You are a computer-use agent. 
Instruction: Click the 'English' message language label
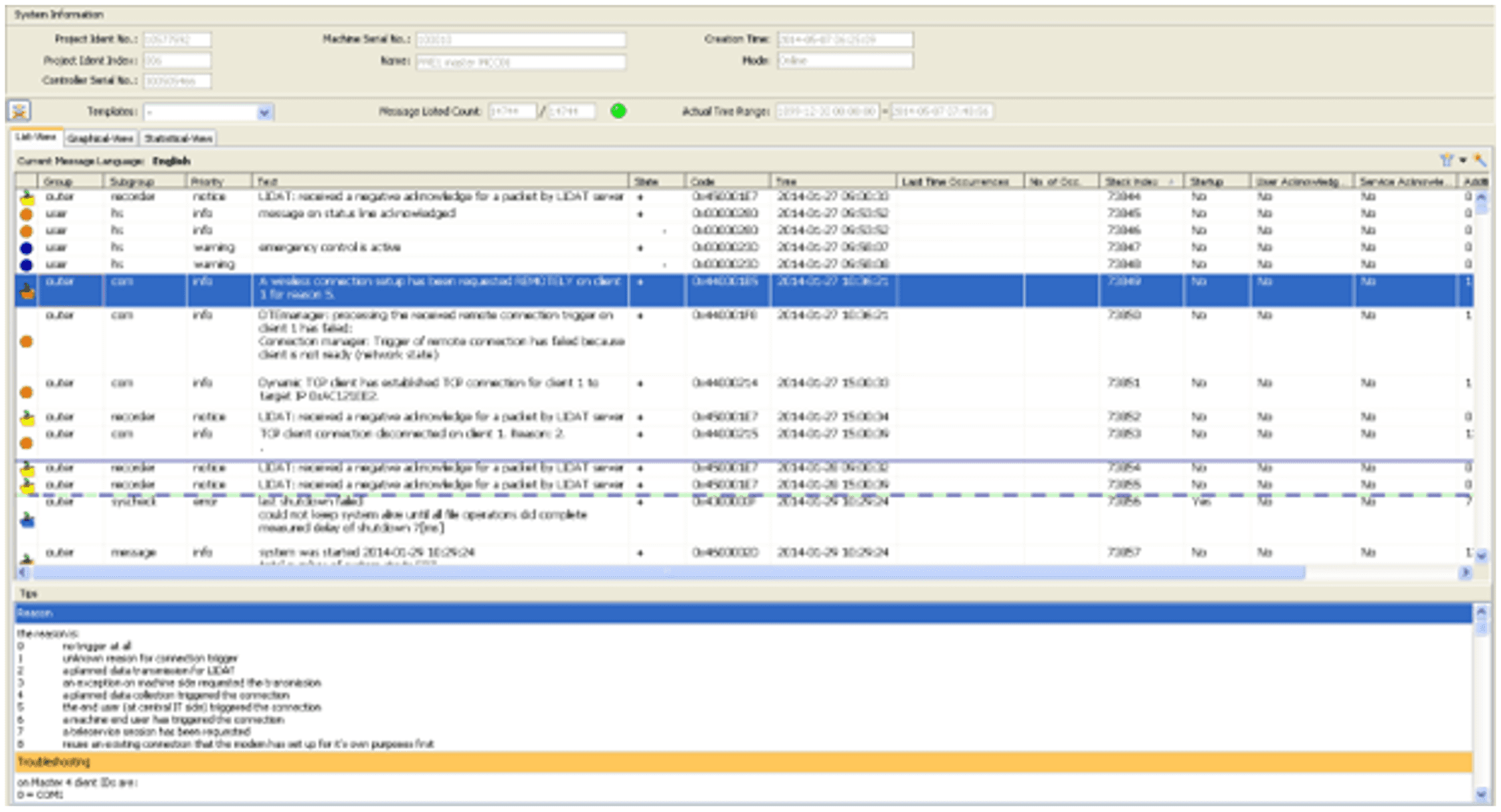171,161
